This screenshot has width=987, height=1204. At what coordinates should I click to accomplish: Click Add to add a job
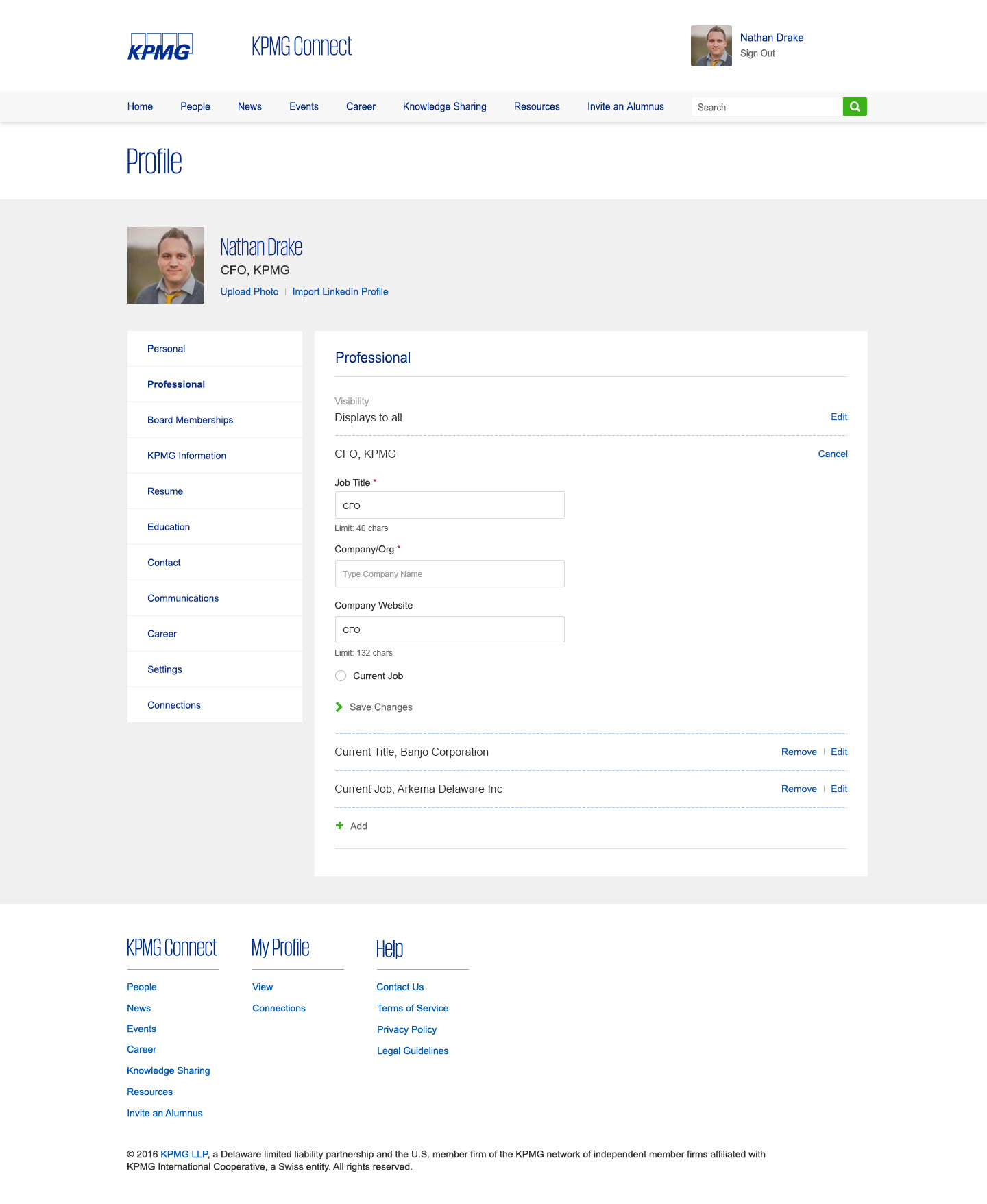358,826
